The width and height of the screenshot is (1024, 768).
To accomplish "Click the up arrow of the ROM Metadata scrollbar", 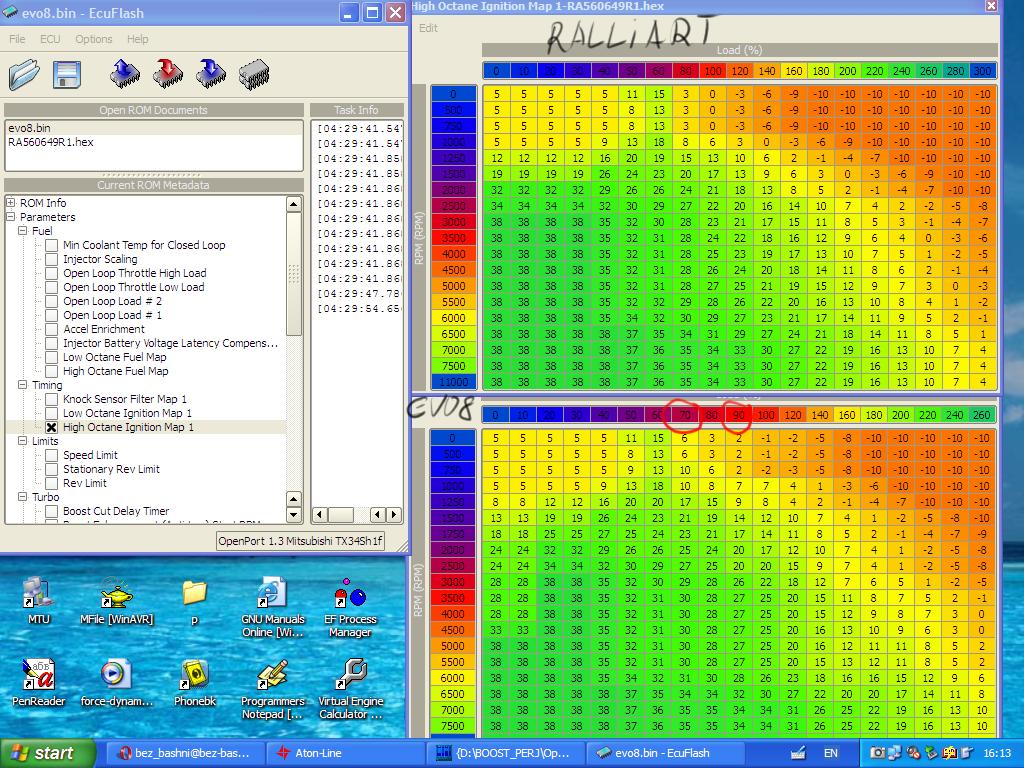I will (x=294, y=204).
